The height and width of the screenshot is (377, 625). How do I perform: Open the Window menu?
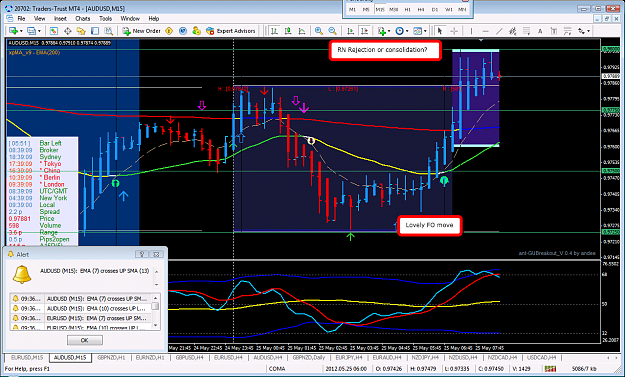click(x=130, y=18)
